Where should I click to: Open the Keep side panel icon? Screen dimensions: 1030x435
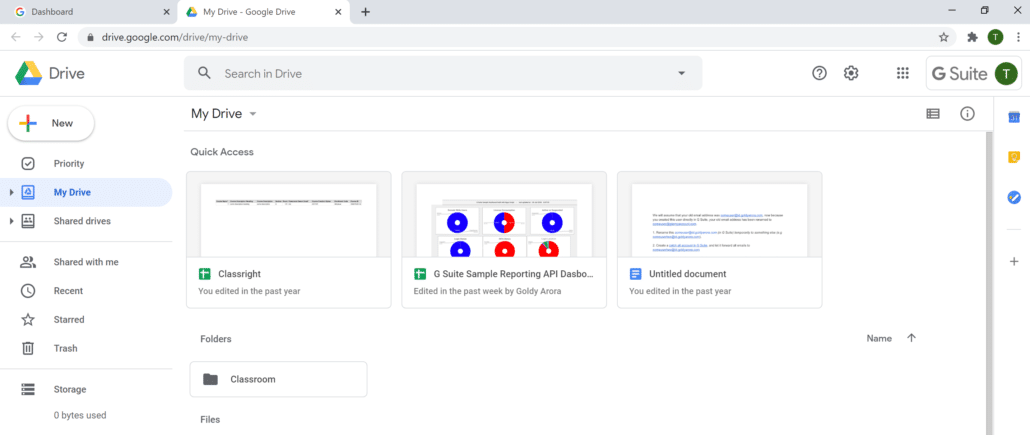1014,157
